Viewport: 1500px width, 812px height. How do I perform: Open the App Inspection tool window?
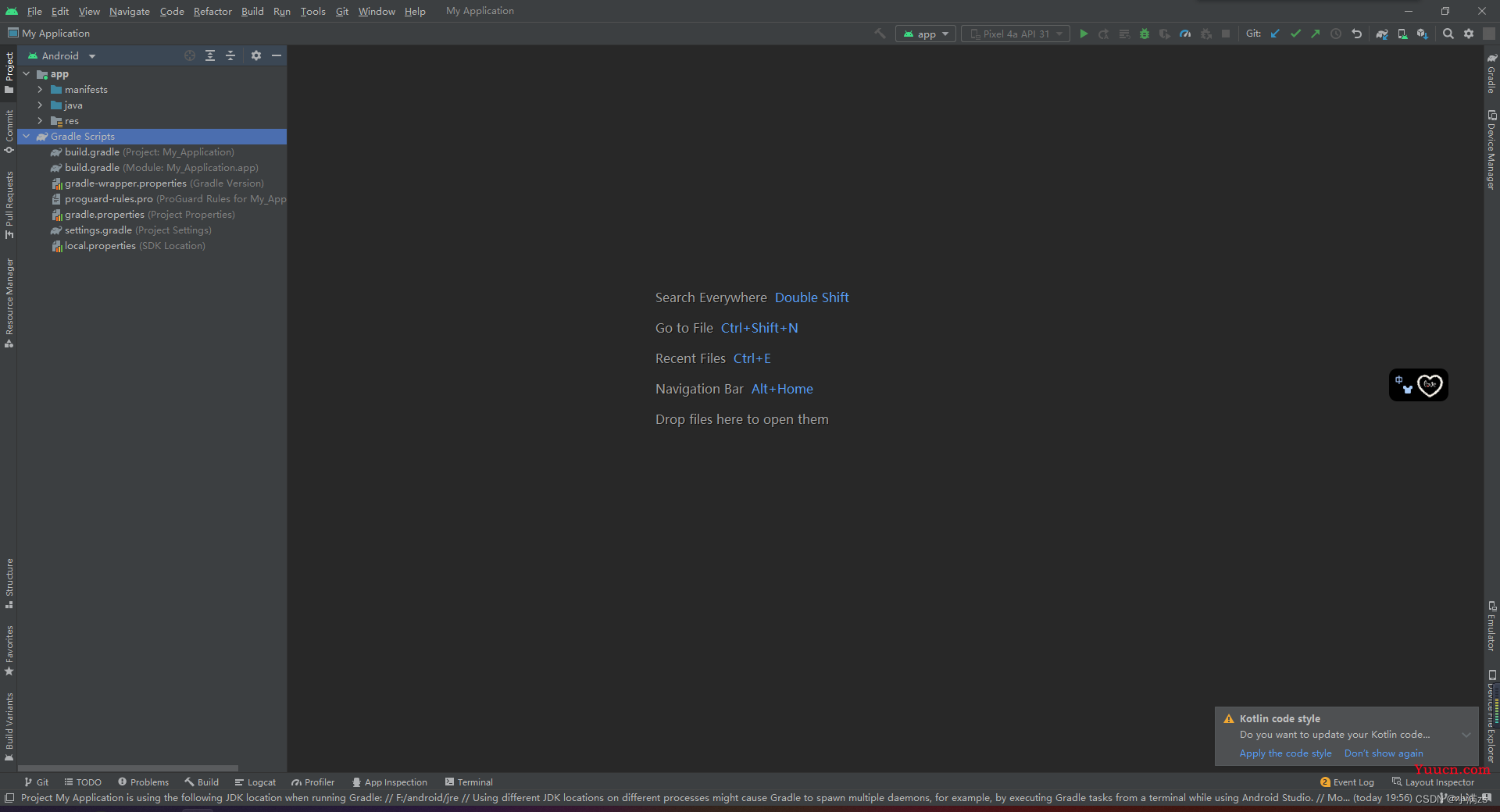(x=389, y=782)
